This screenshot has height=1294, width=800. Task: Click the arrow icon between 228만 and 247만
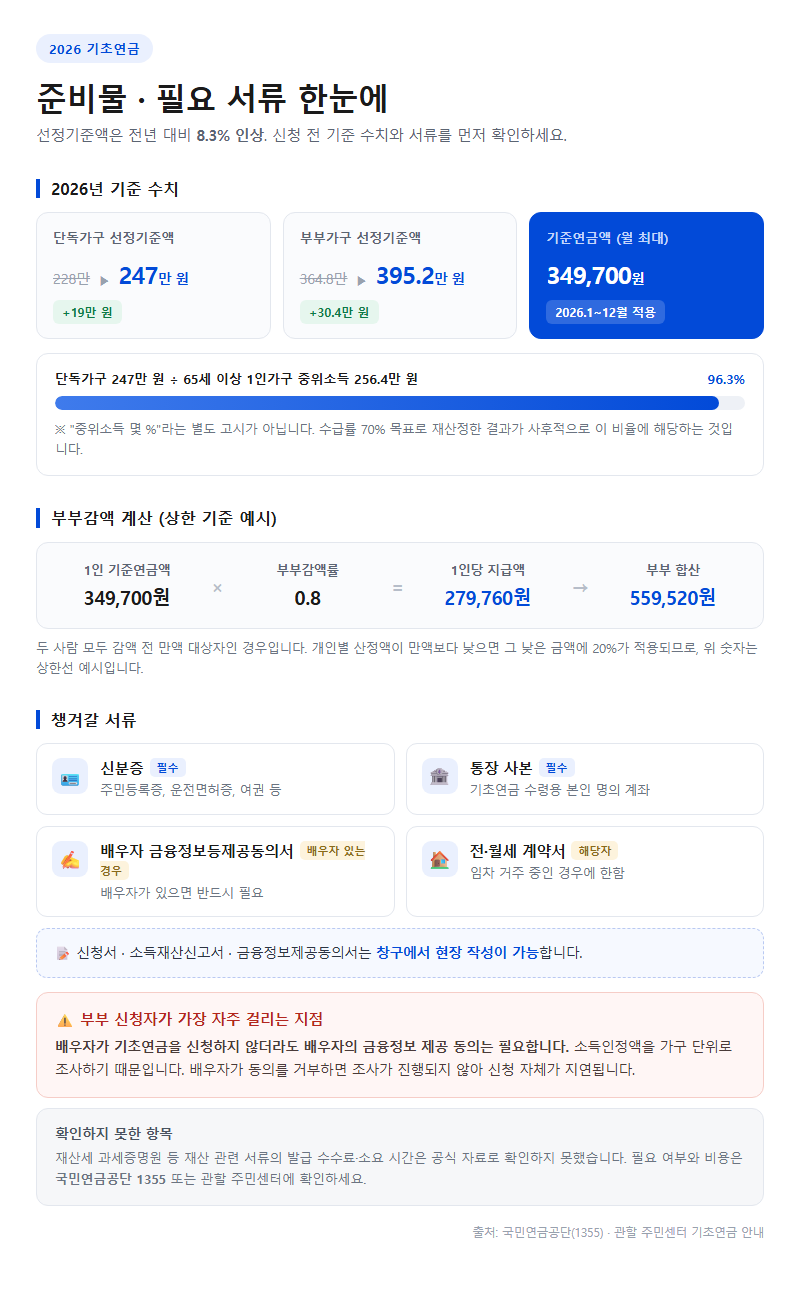tap(104, 280)
